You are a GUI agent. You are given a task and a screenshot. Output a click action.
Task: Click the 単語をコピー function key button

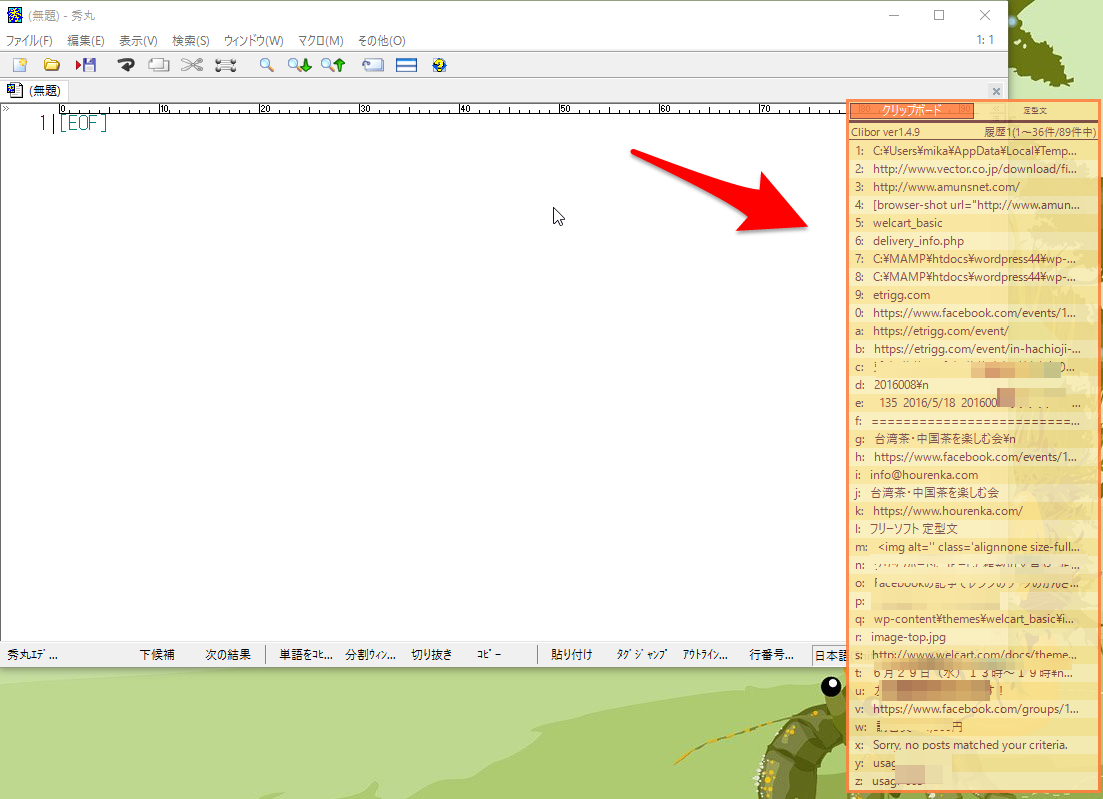(306, 655)
